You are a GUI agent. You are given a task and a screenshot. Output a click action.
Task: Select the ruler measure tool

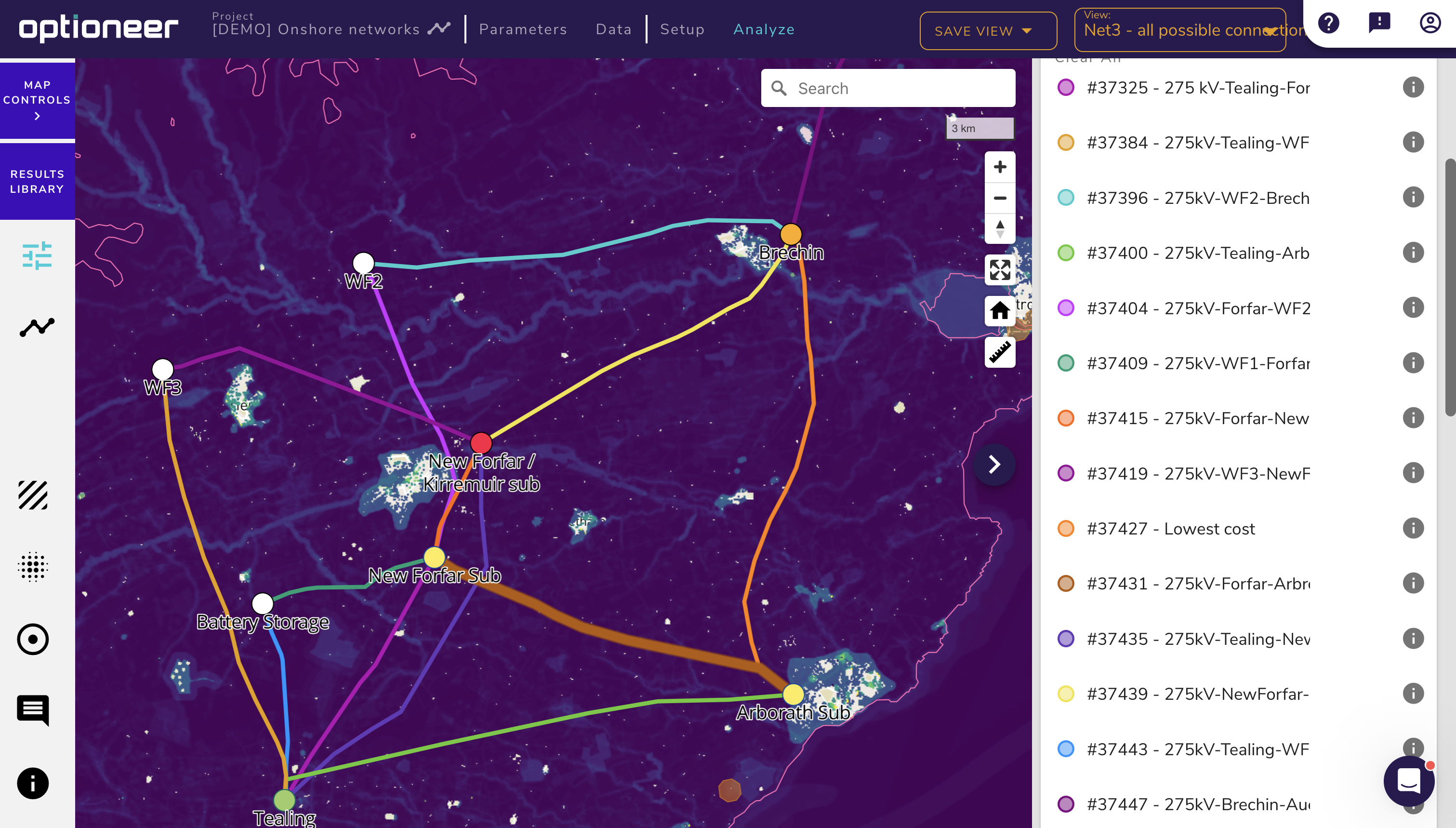1000,352
